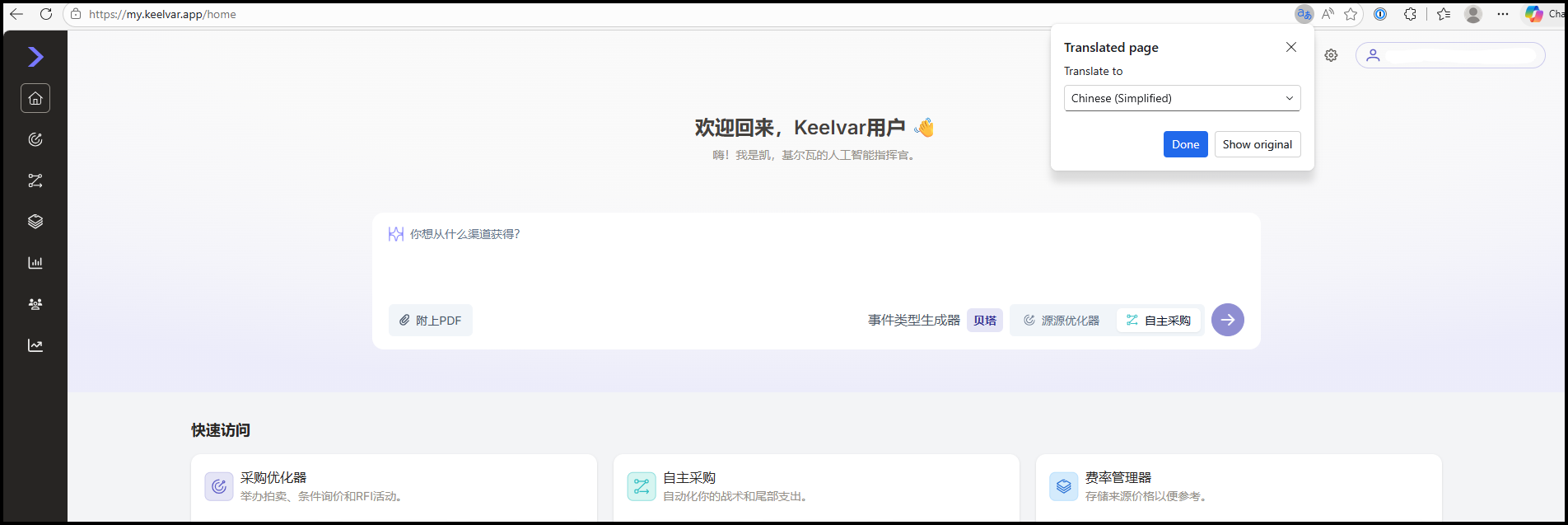Screen dimensions: 1568x525
Task: Open the Autonomous Sourcing sidebar icon
Action: tap(35, 180)
